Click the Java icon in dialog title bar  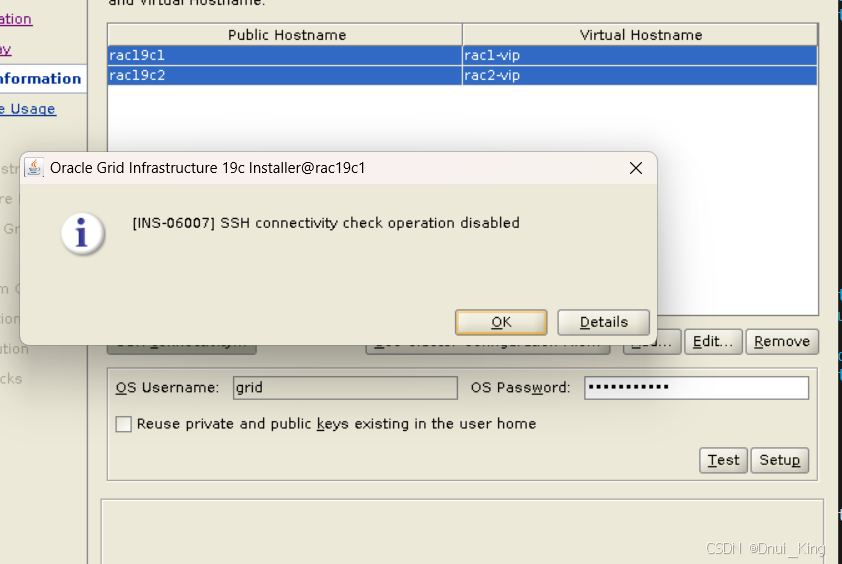[x=34, y=168]
